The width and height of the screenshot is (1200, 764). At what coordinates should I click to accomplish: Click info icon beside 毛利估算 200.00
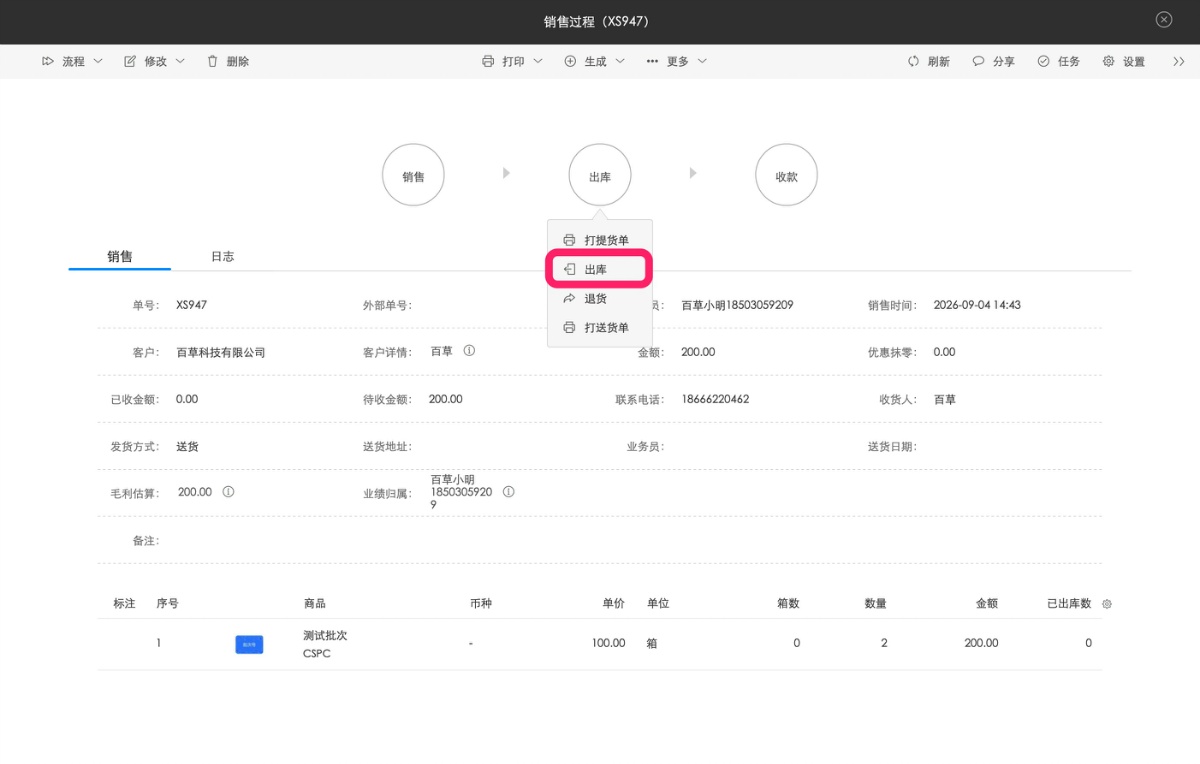[228, 492]
